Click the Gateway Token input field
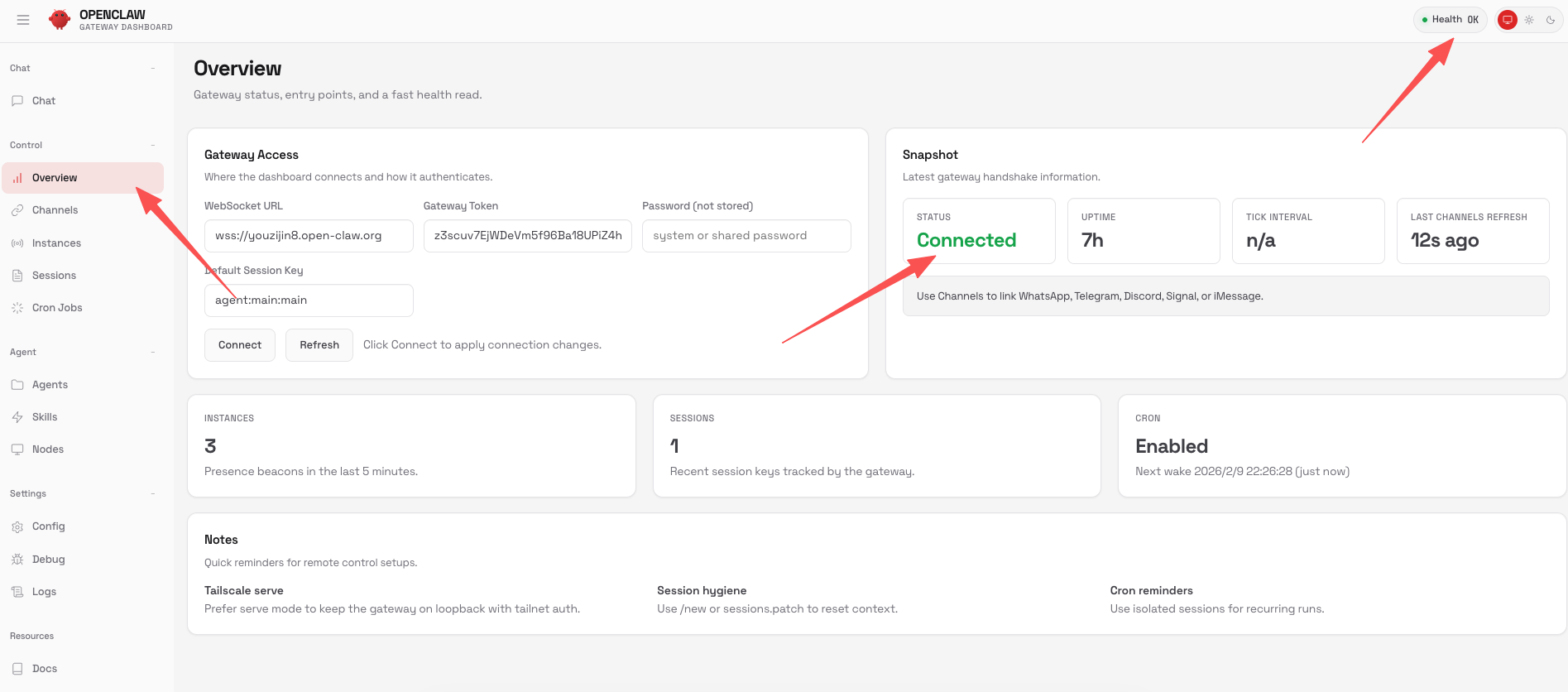The height and width of the screenshot is (692, 1568). point(528,236)
